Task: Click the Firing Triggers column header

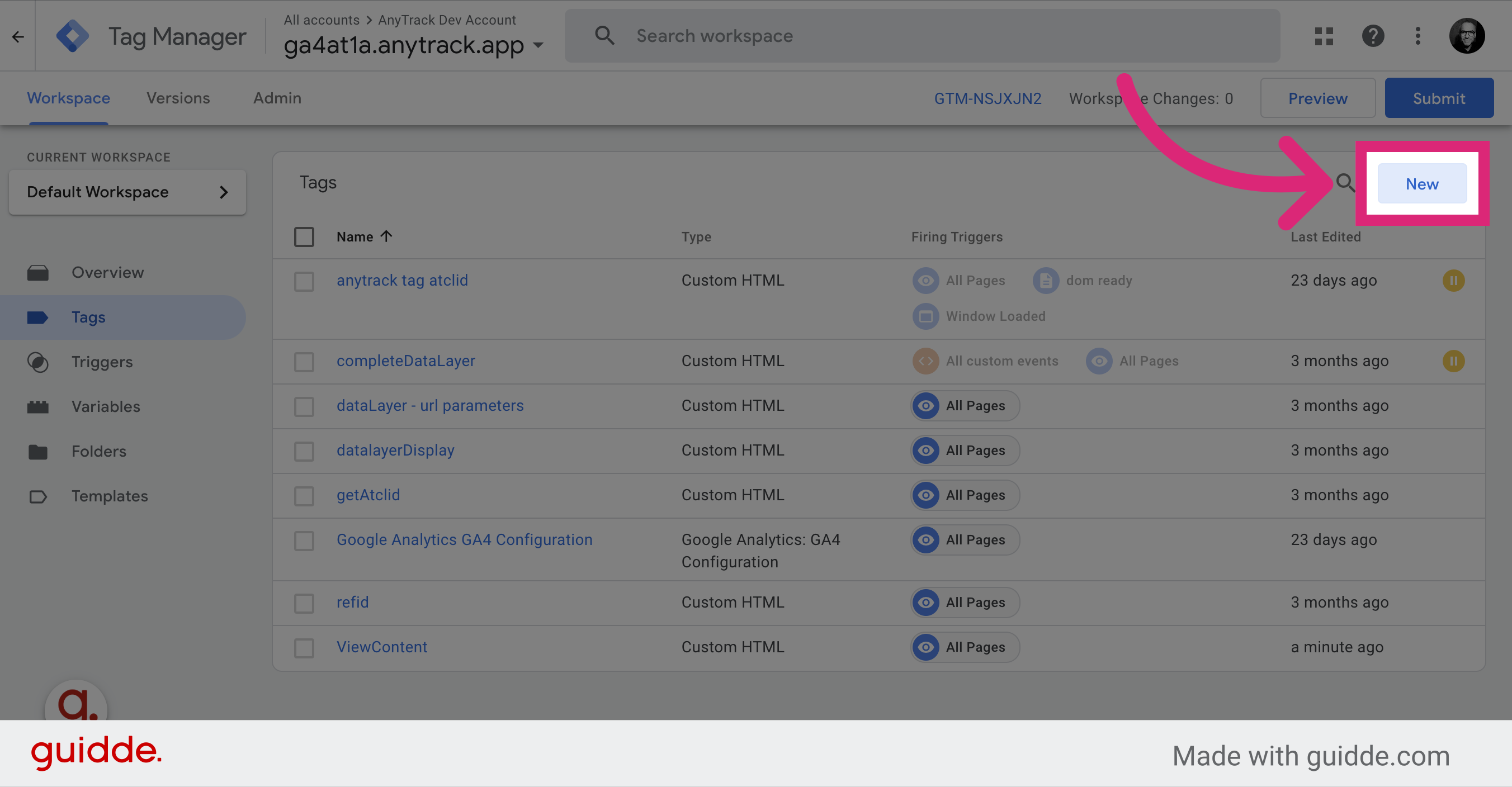Action: click(957, 236)
